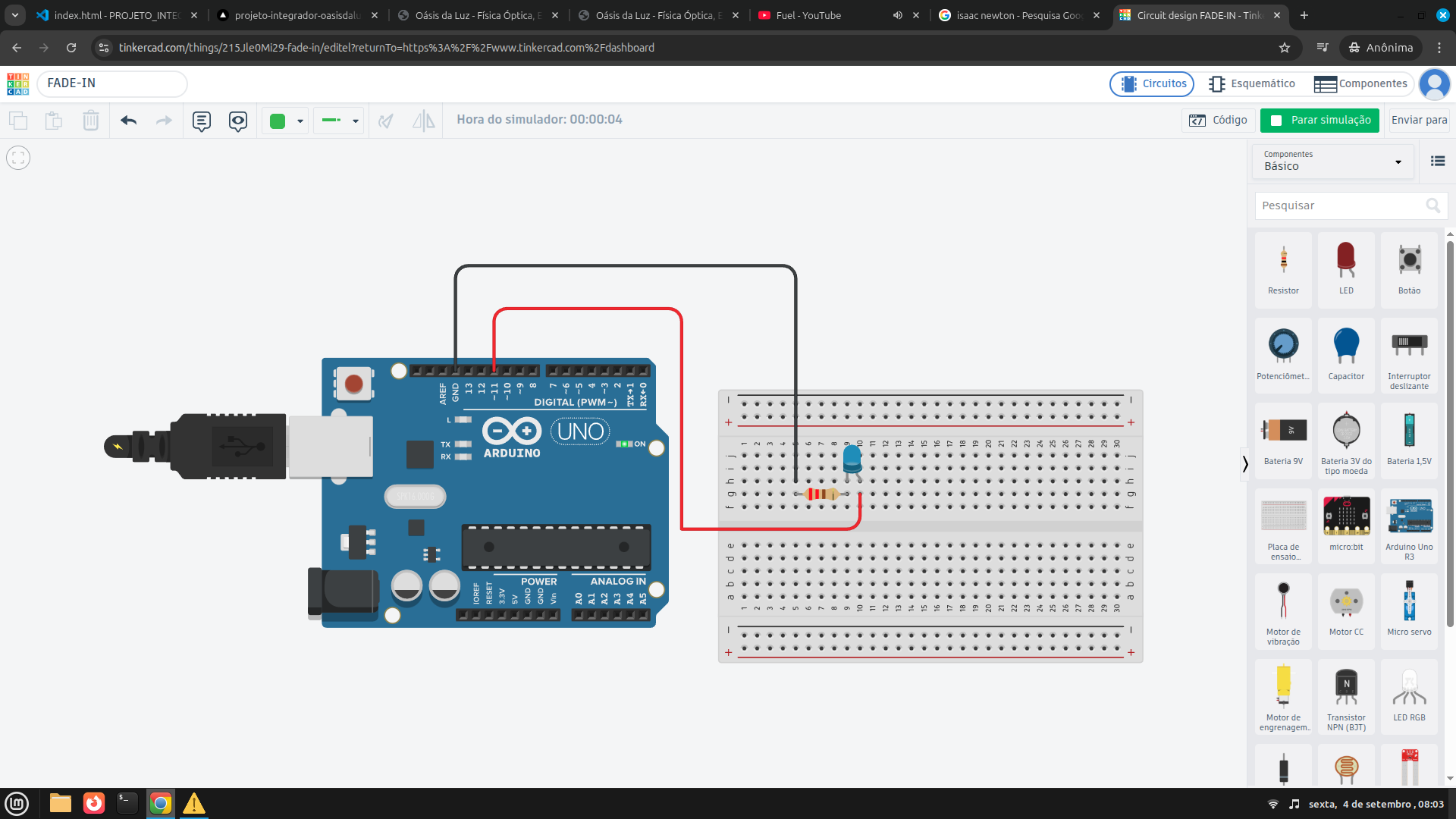
Task: Open the wire type dropdown
Action: [340, 121]
